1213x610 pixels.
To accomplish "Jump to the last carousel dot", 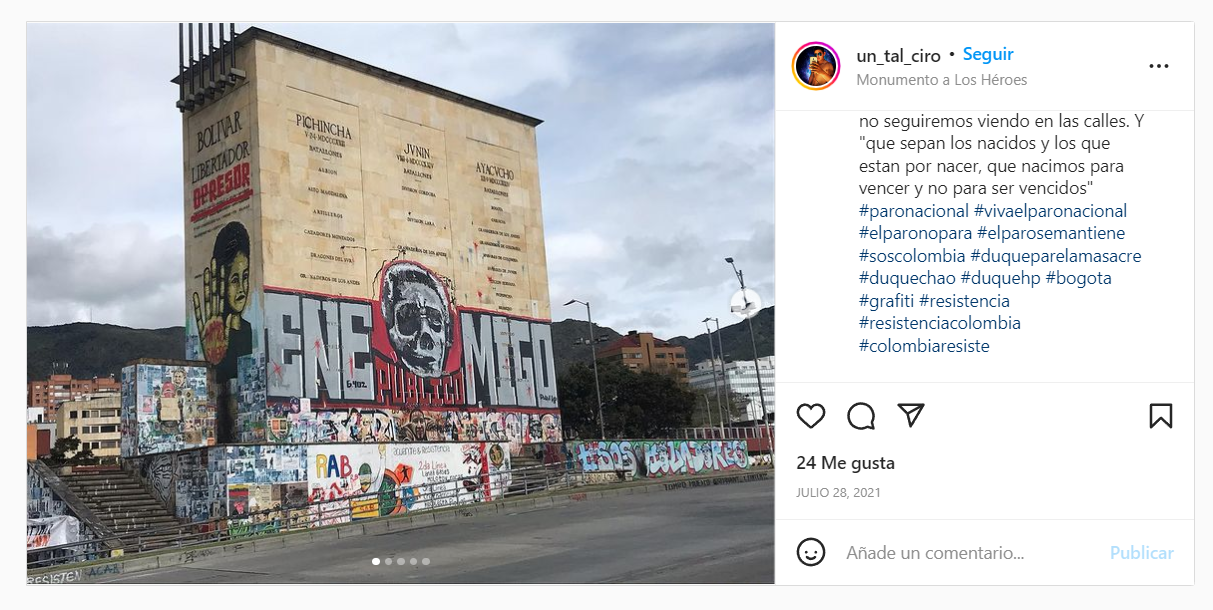I will (426, 562).
